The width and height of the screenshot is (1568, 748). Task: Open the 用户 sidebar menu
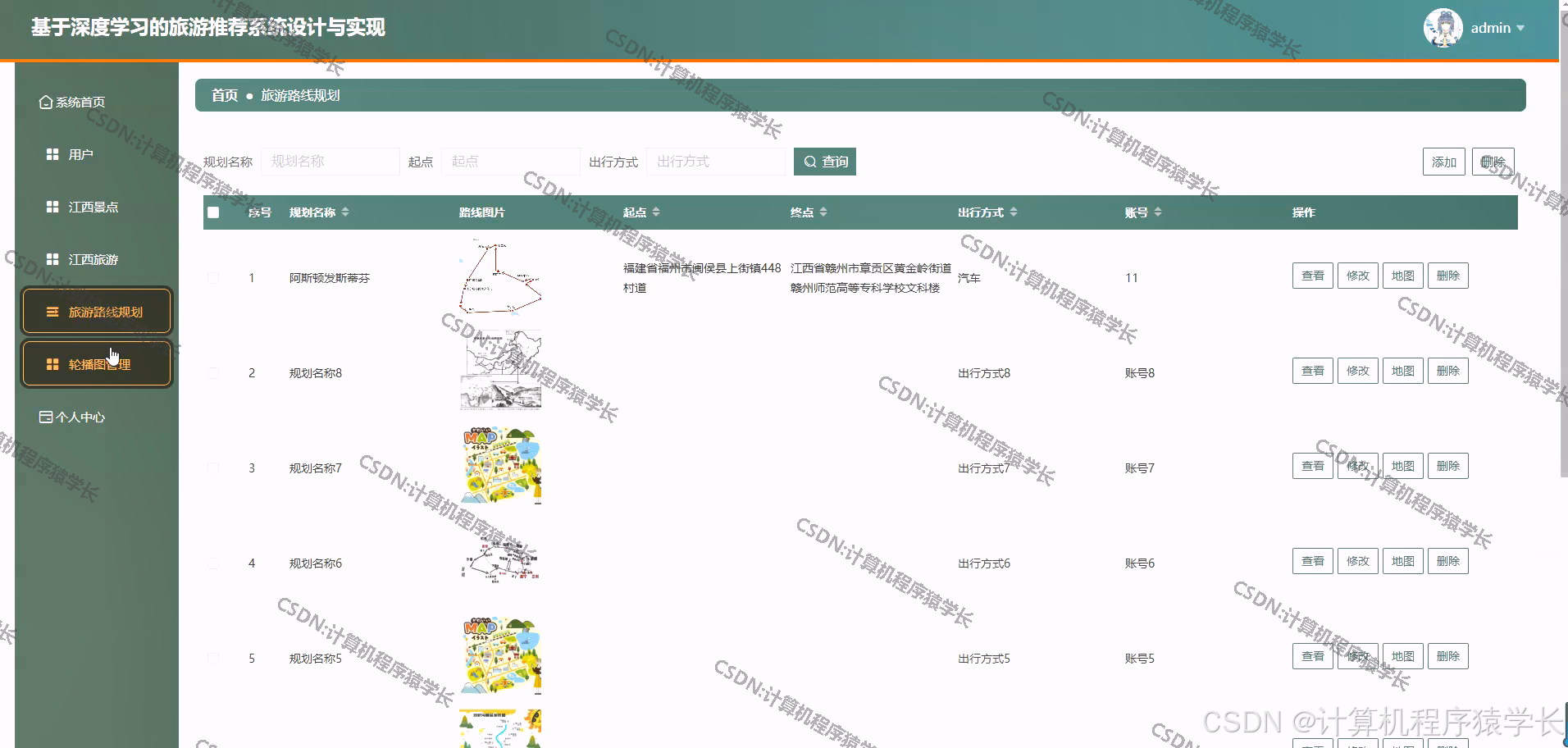tap(80, 154)
